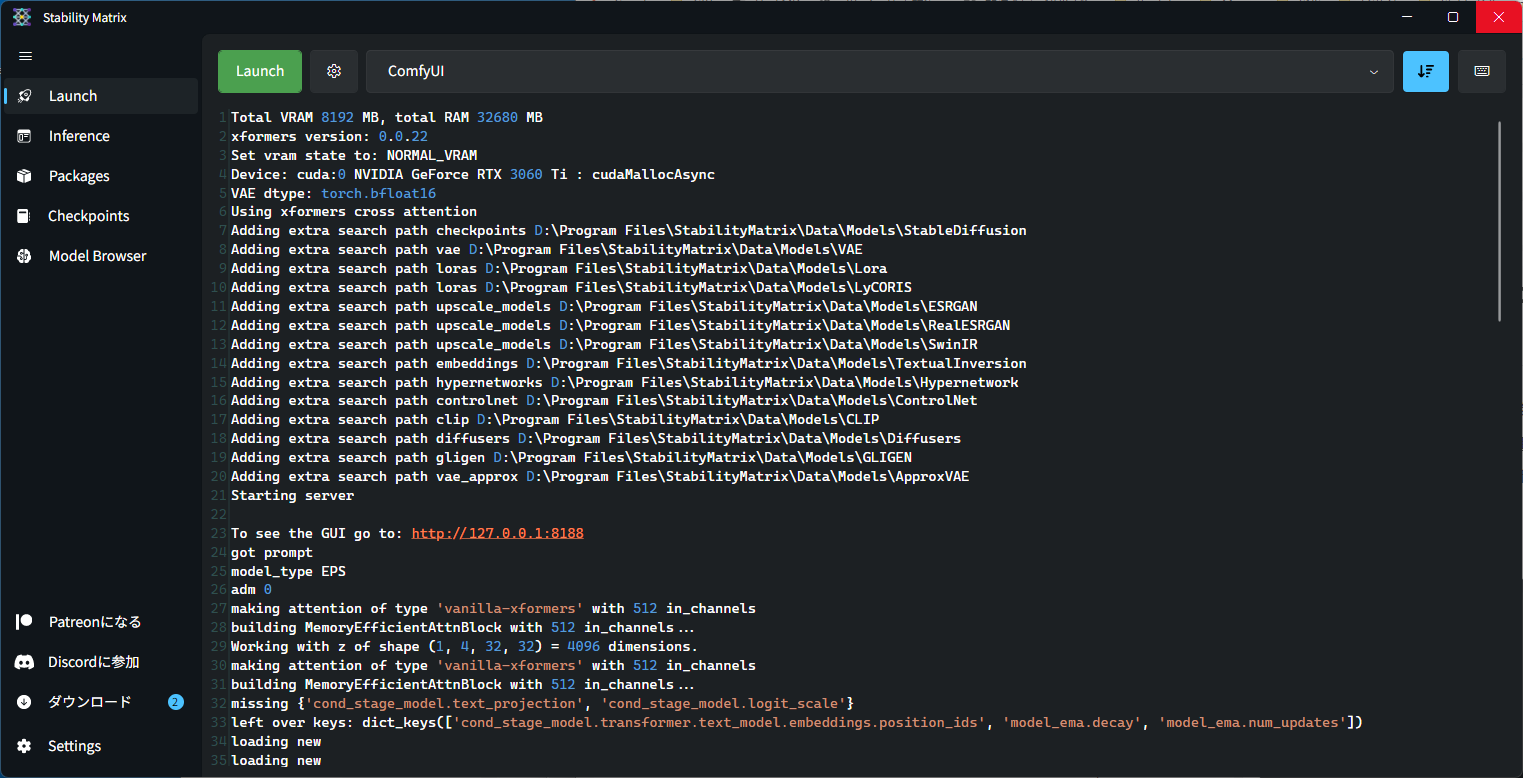Click 'Working with z of shape' line
Image resolution: width=1523 pixels, height=778 pixels.
point(464,646)
